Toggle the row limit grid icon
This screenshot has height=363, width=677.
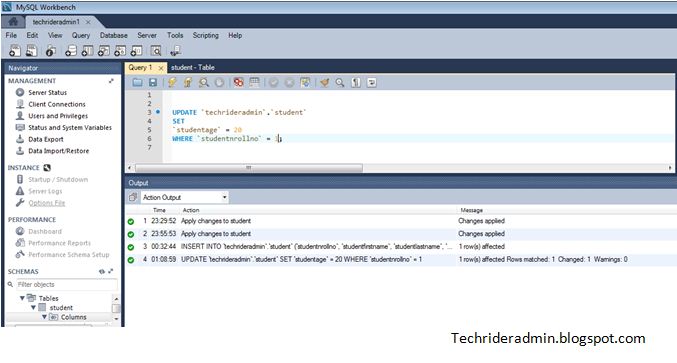click(x=254, y=82)
